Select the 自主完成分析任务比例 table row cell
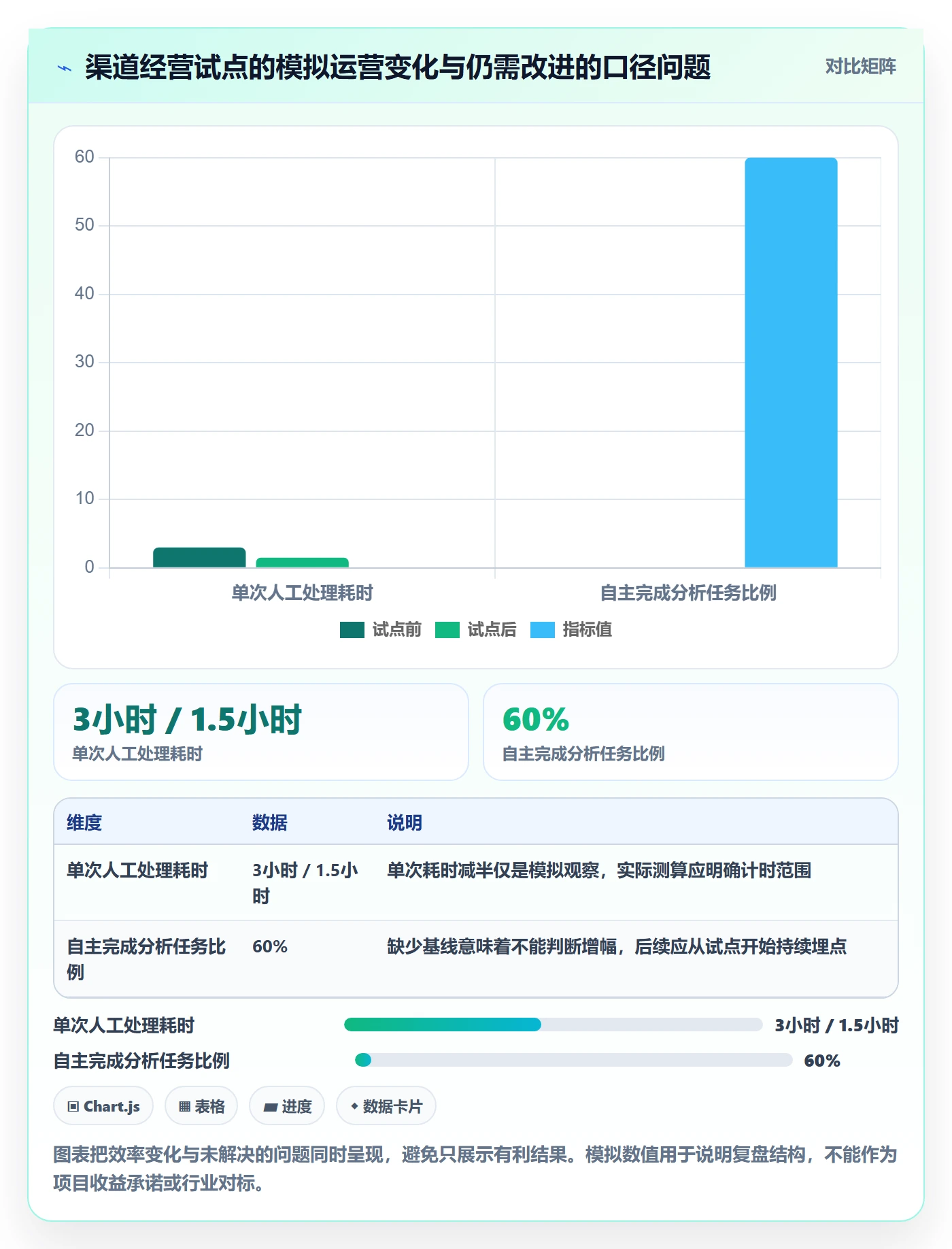The height and width of the screenshot is (1249, 952). click(146, 959)
